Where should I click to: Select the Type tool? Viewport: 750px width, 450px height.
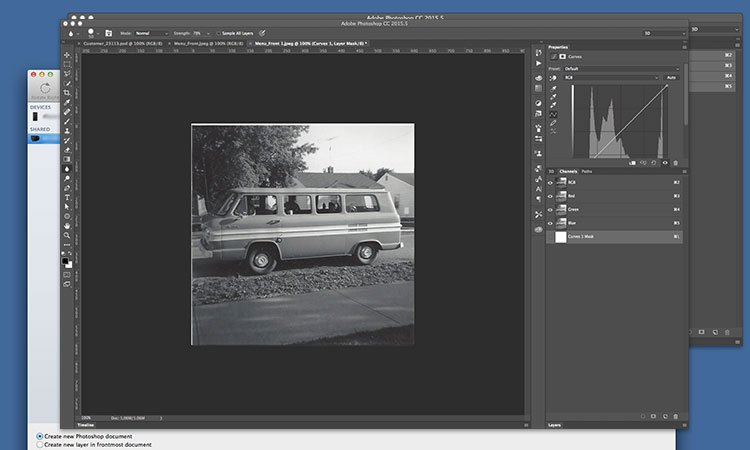(67, 196)
